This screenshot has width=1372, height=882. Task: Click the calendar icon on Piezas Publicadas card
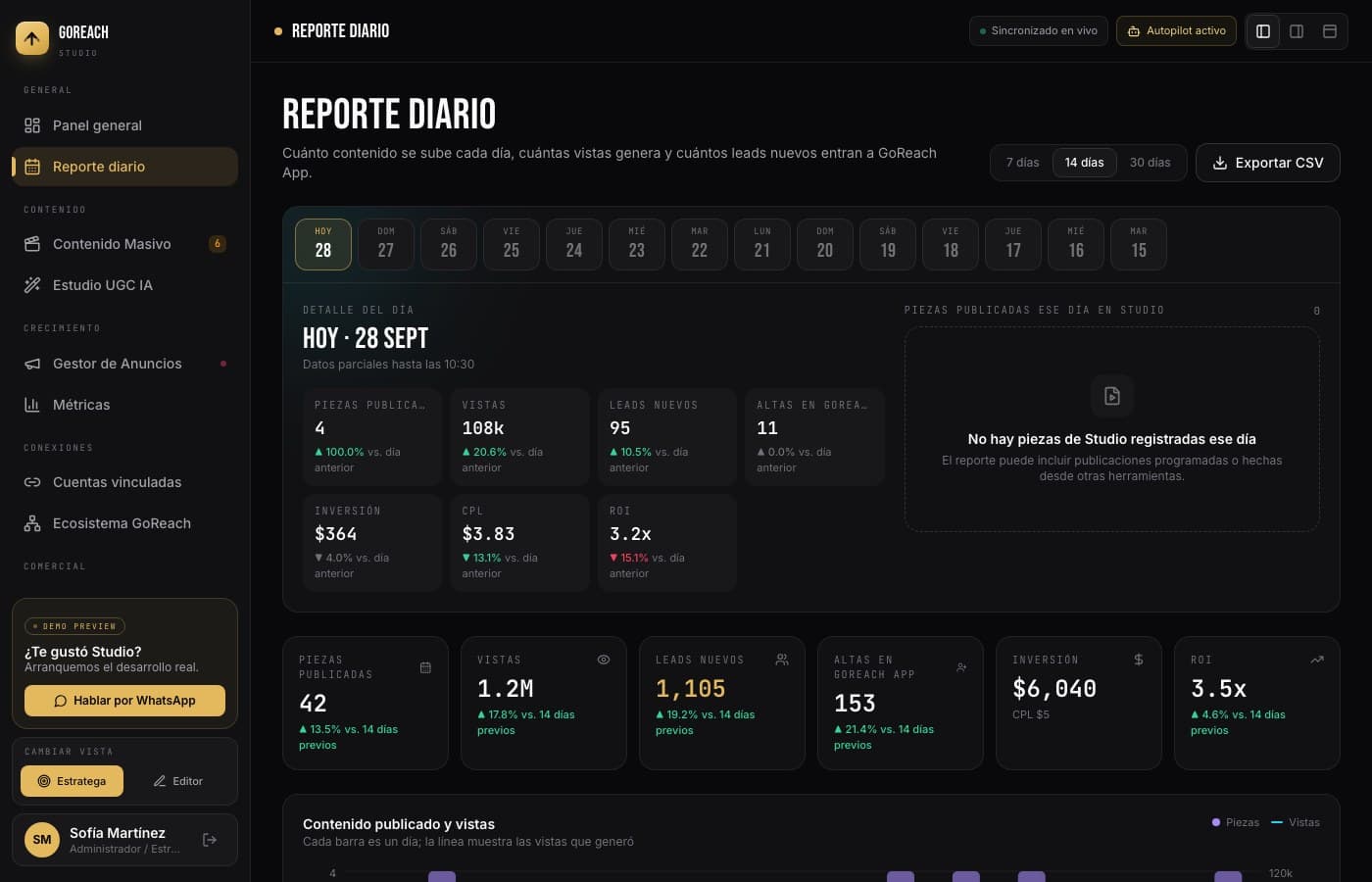click(x=425, y=667)
